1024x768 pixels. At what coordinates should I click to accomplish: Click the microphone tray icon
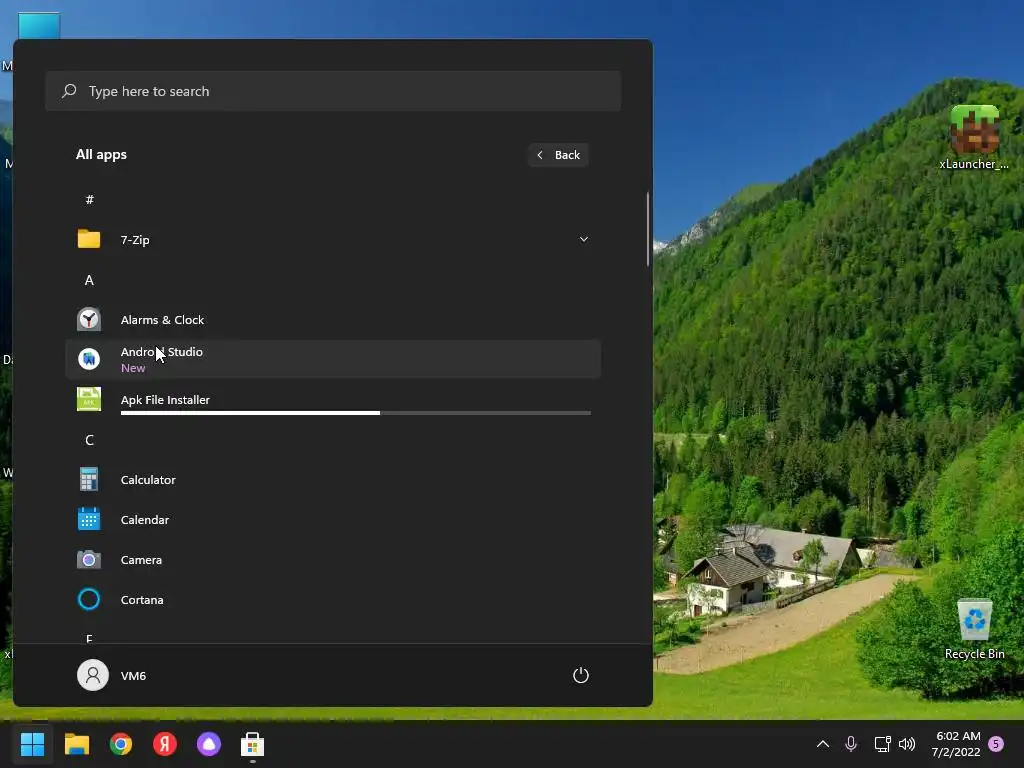[x=851, y=743]
